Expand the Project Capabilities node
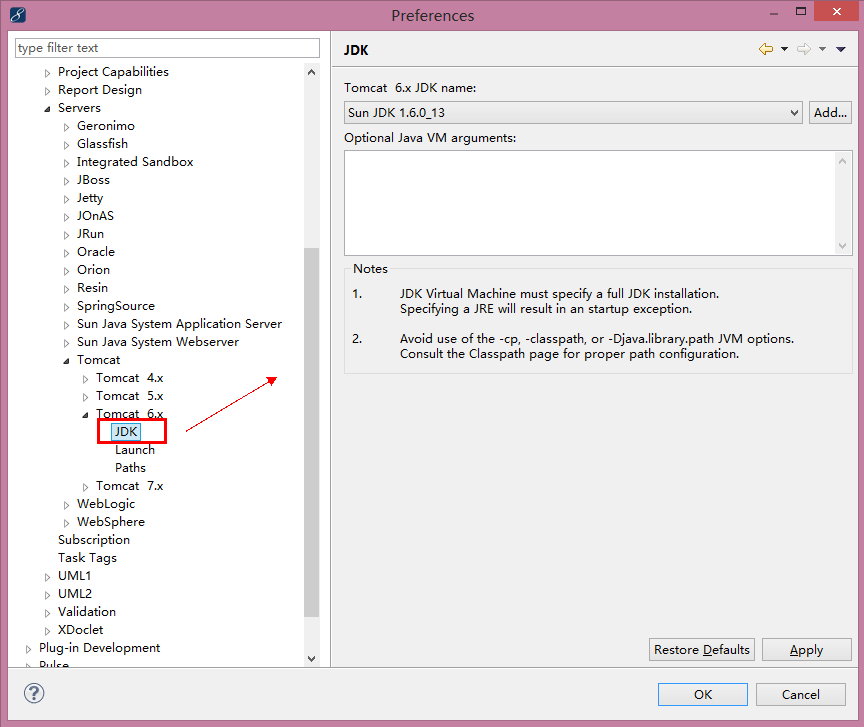 [x=47, y=73]
